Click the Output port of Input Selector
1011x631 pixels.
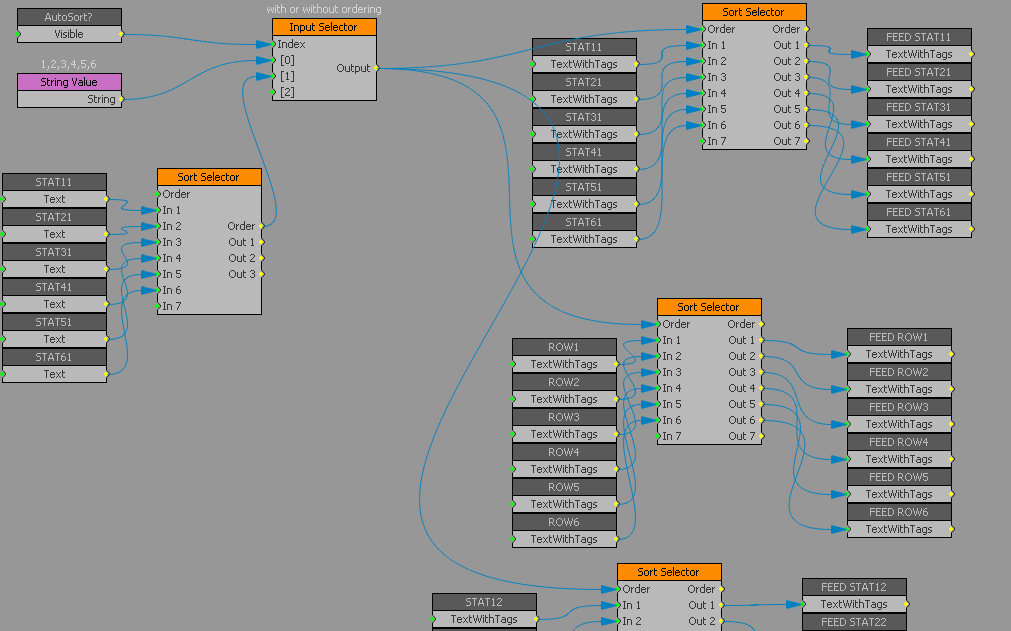click(354, 68)
